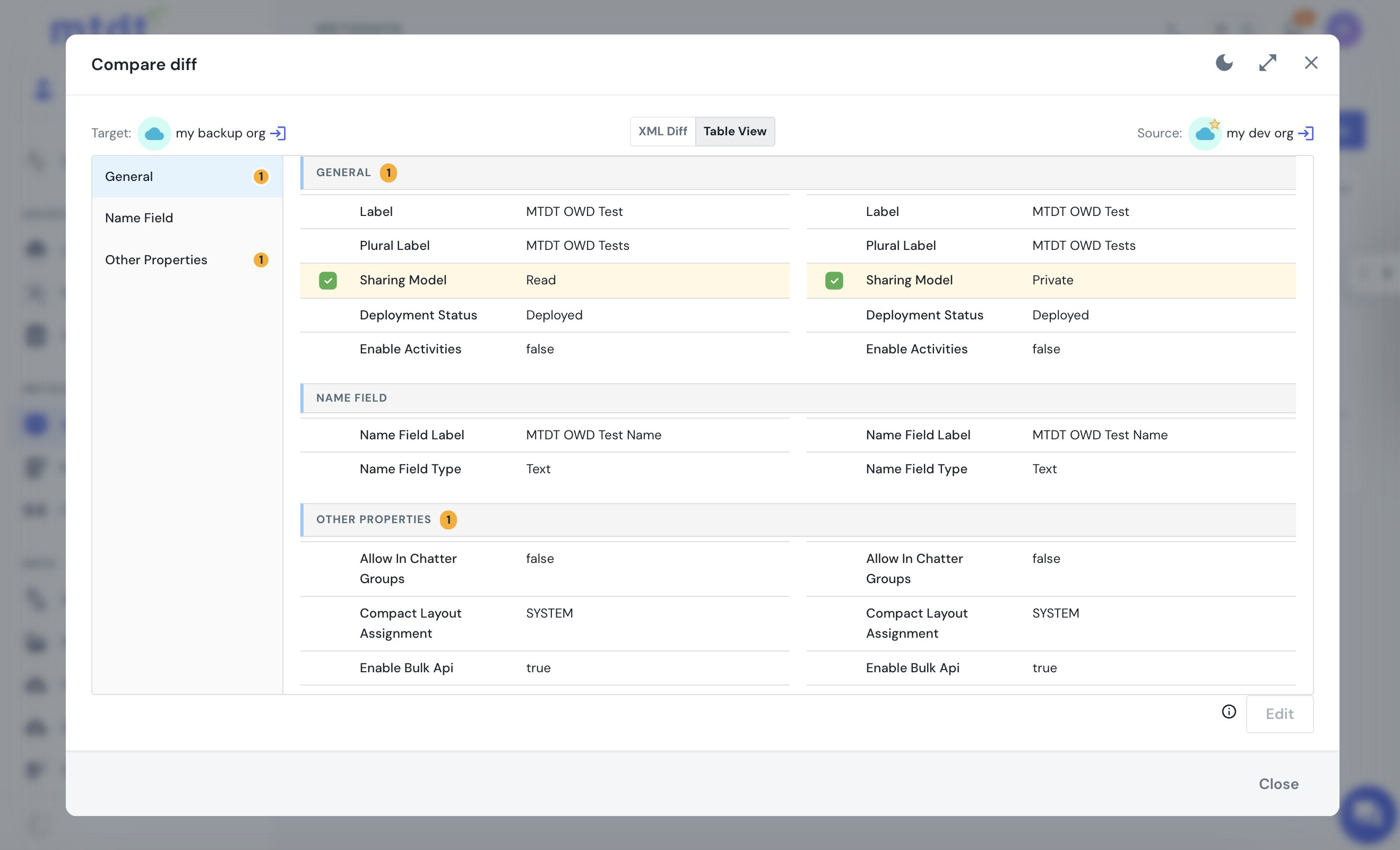Image resolution: width=1400 pixels, height=850 pixels.
Task: Click the 'my dev org' source name
Action: tap(1260, 133)
